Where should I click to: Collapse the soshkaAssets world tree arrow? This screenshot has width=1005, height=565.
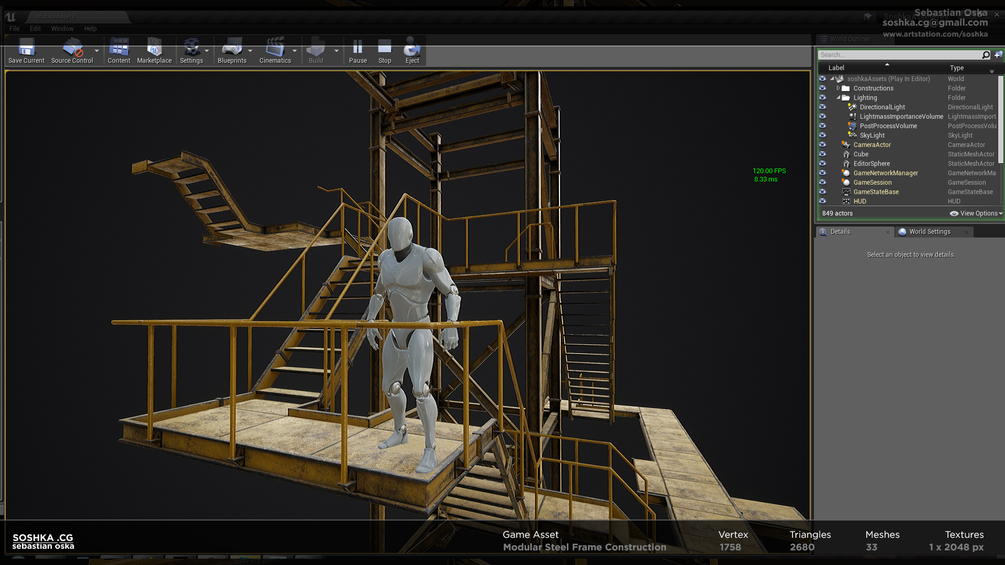[x=832, y=79]
